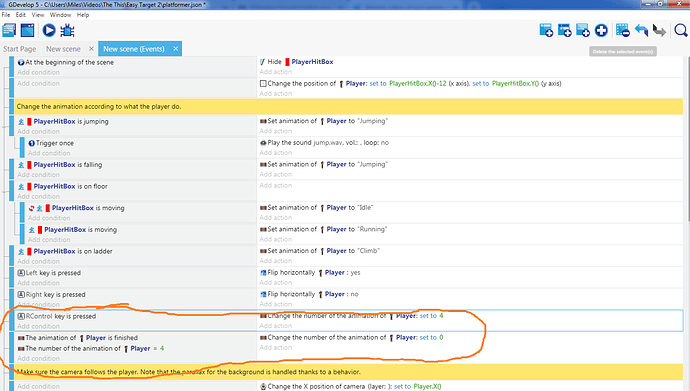The height and width of the screenshot is (391, 690).
Task: Open the File menu
Action: pyautogui.click(x=6, y=15)
